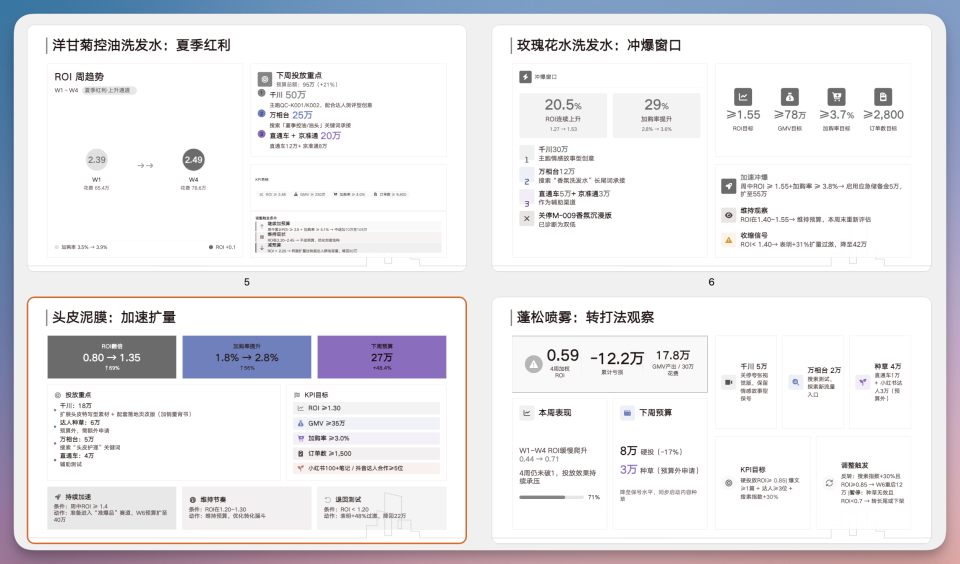Screen dimensions: 960x564
Task: Click the 千川 50万 line on slide 5
Action: [x=288, y=95]
